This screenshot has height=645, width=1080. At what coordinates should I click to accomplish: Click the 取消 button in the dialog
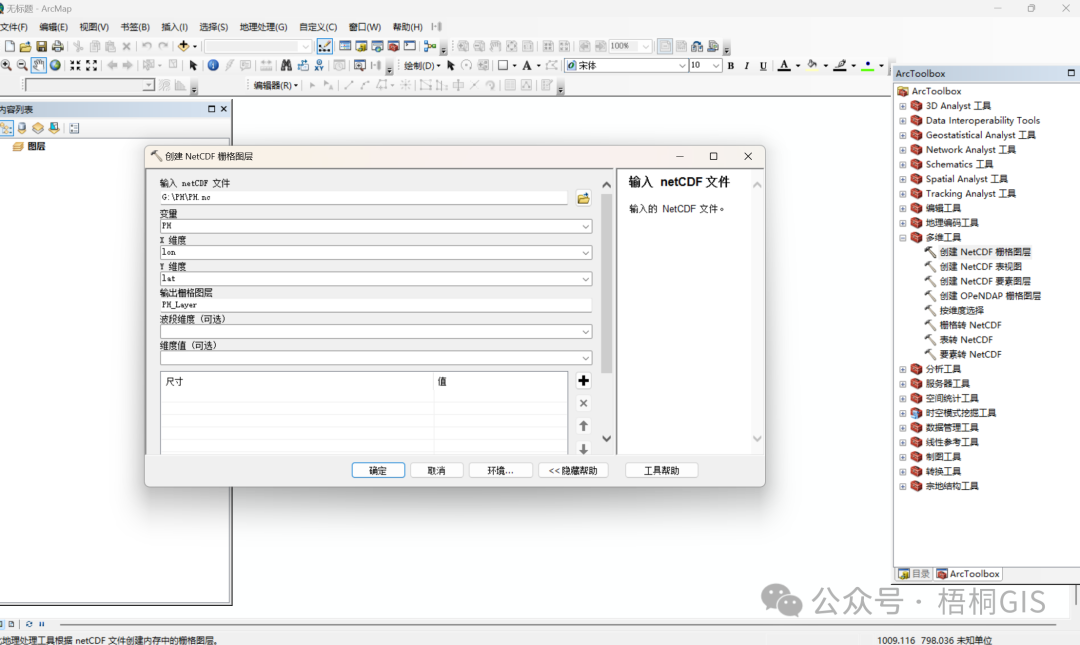point(436,471)
